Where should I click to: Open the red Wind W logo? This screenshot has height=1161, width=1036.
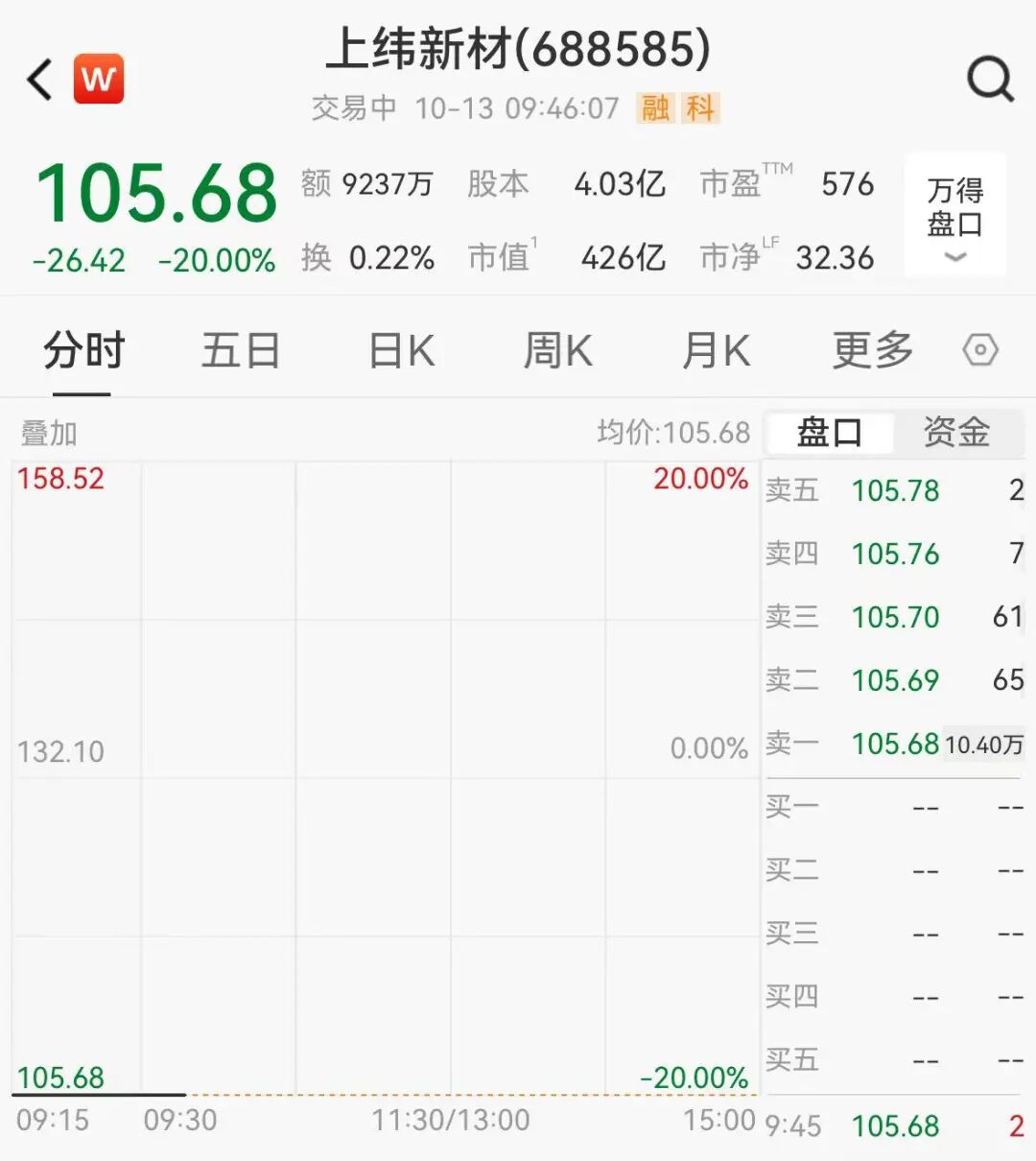99,79
